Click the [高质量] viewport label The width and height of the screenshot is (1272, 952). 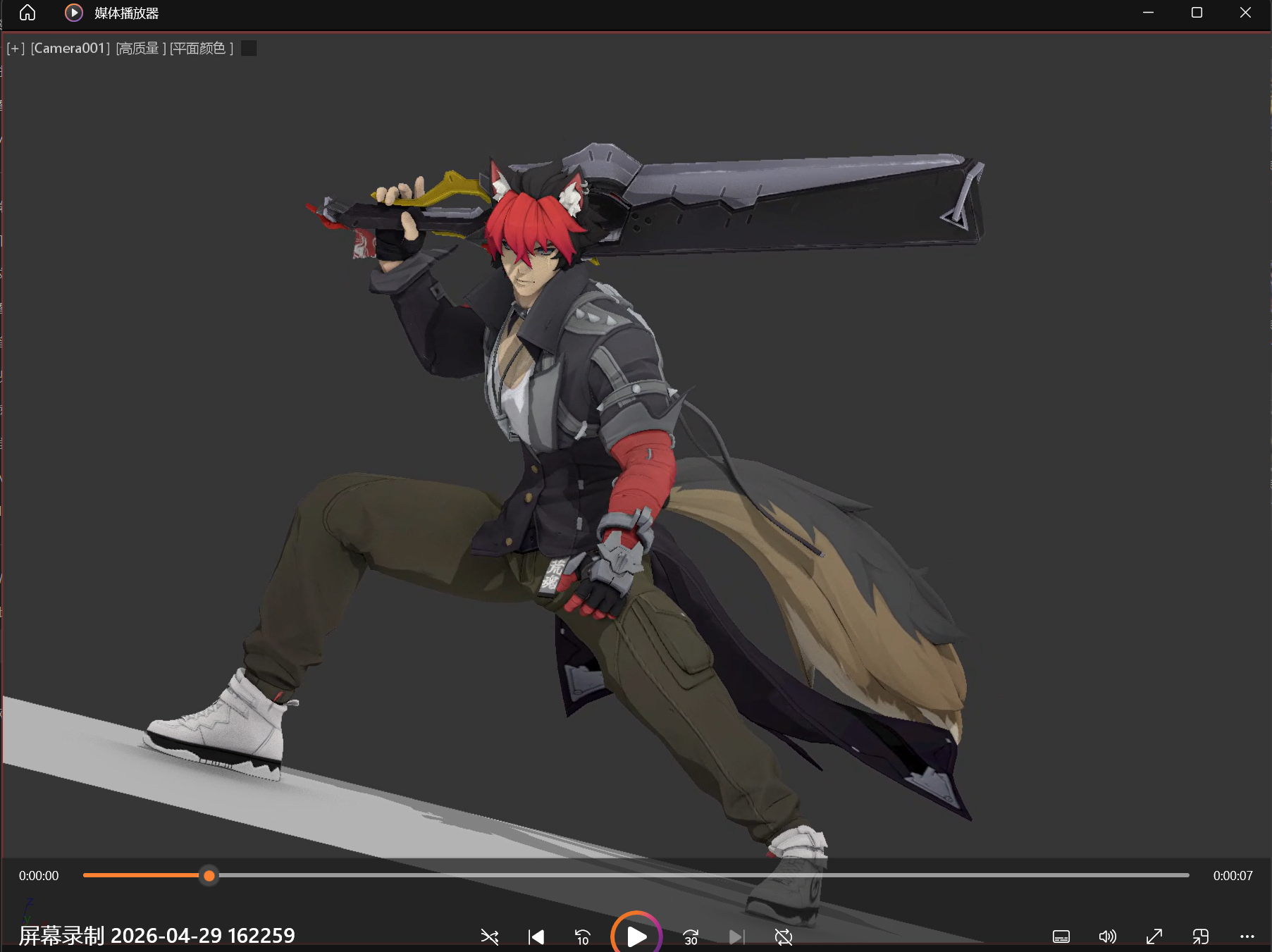[x=141, y=48]
